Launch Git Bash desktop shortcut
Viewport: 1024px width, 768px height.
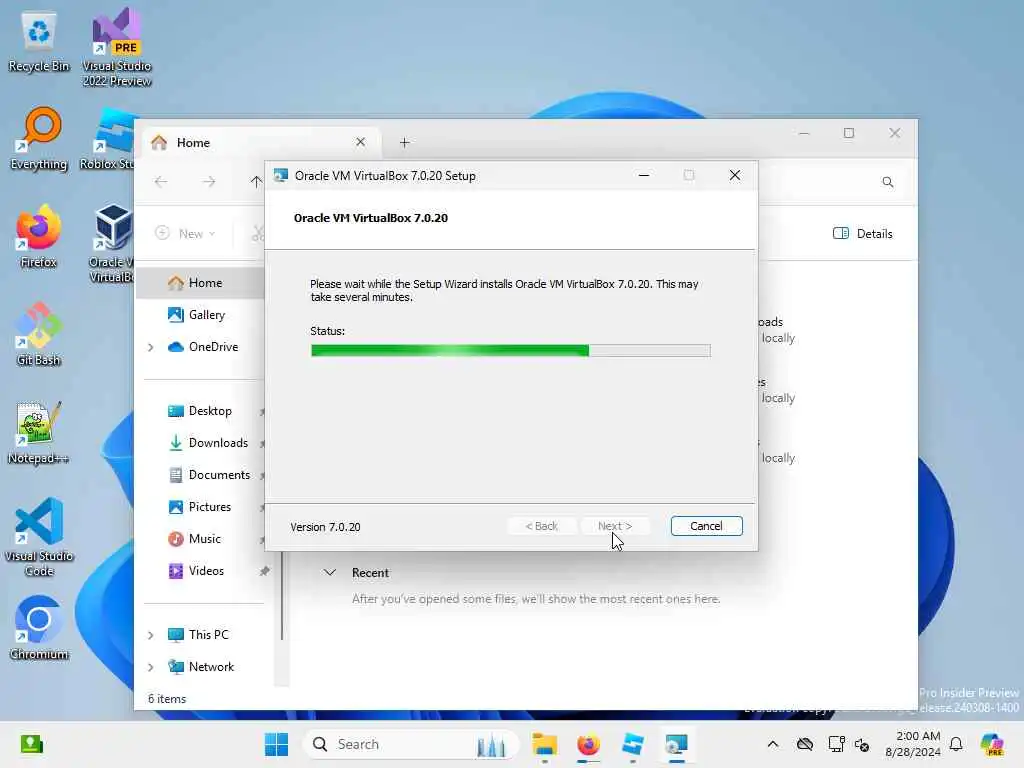(39, 335)
